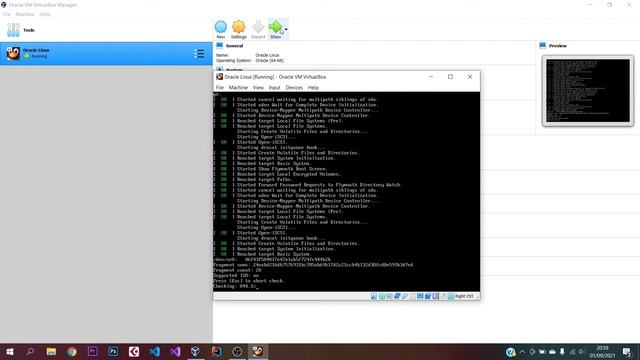
Task: Open Windows taskbar search
Action: tap(30, 351)
